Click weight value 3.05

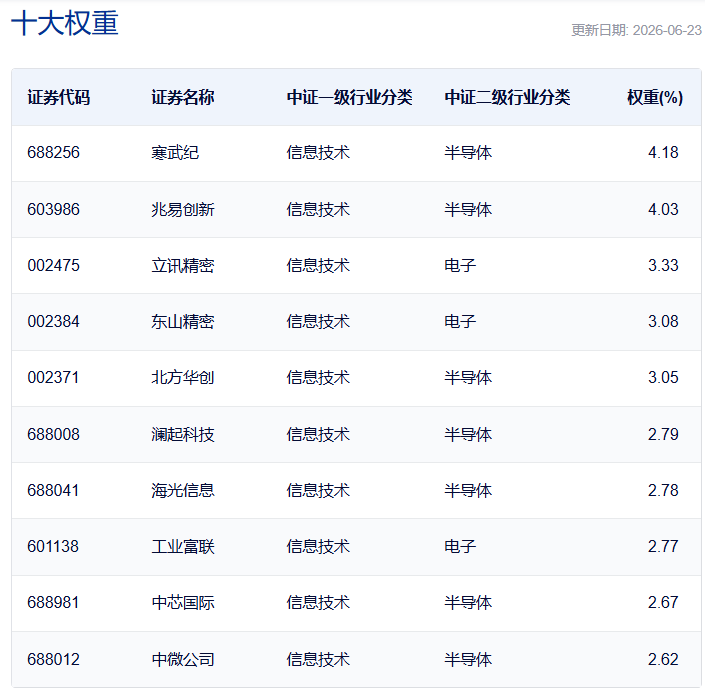(x=663, y=377)
